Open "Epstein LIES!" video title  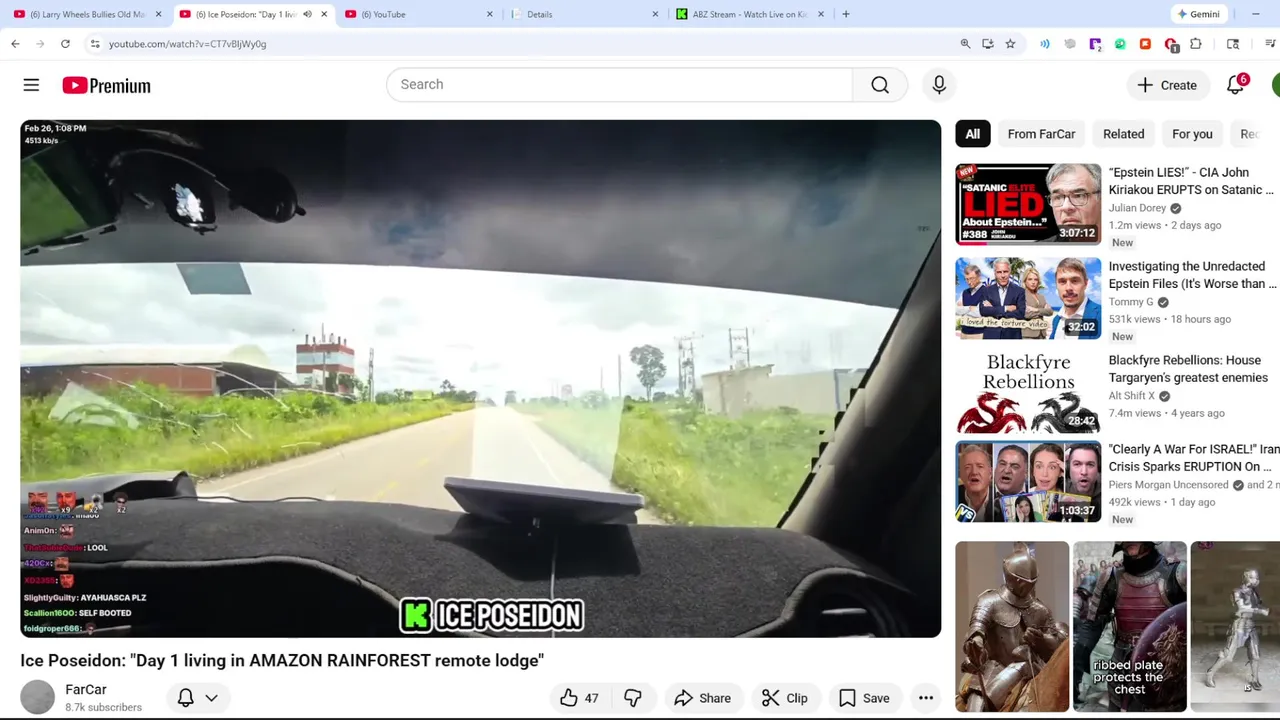coord(1191,181)
